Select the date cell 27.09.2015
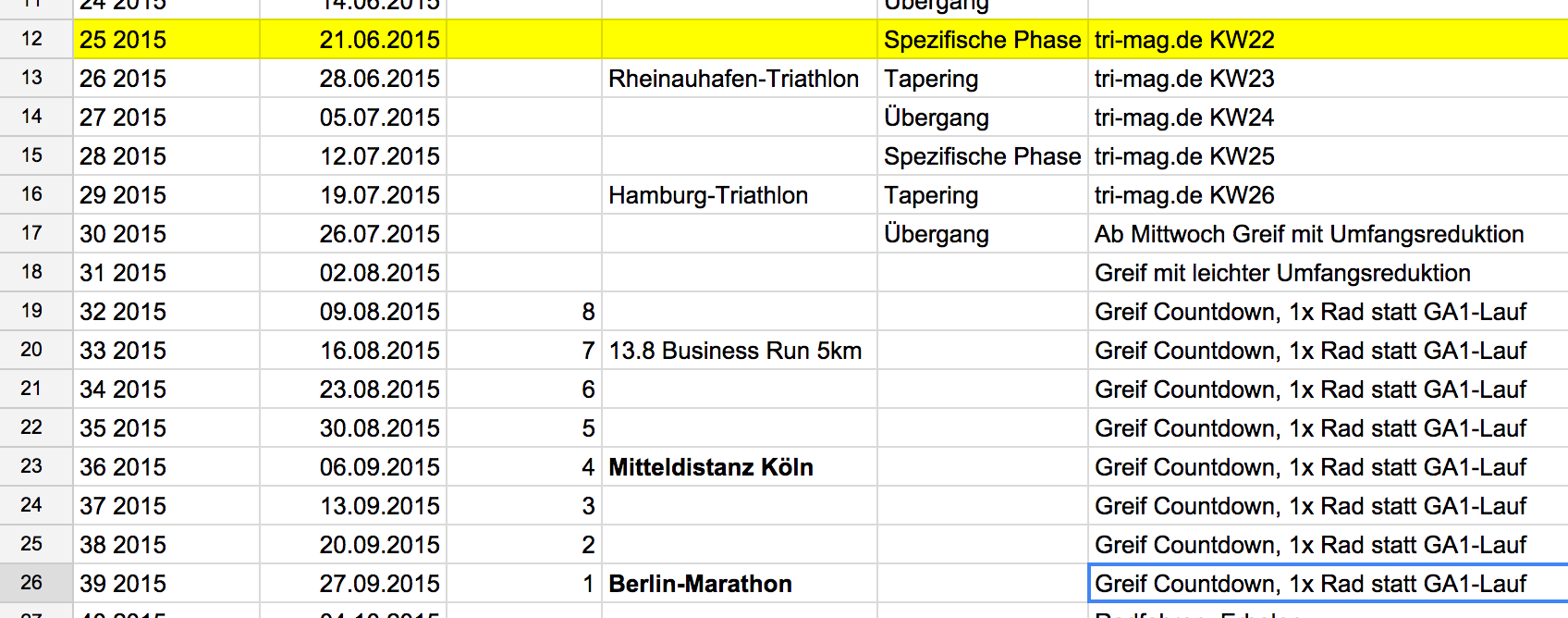 point(379,584)
